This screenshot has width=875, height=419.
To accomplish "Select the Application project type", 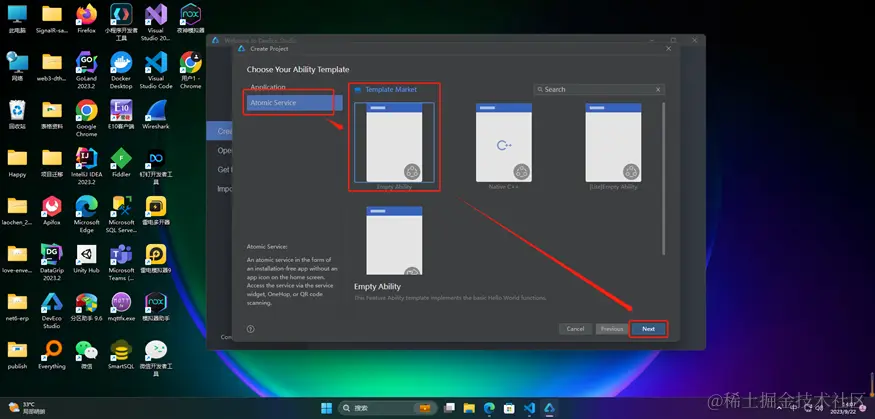I will tap(268, 87).
